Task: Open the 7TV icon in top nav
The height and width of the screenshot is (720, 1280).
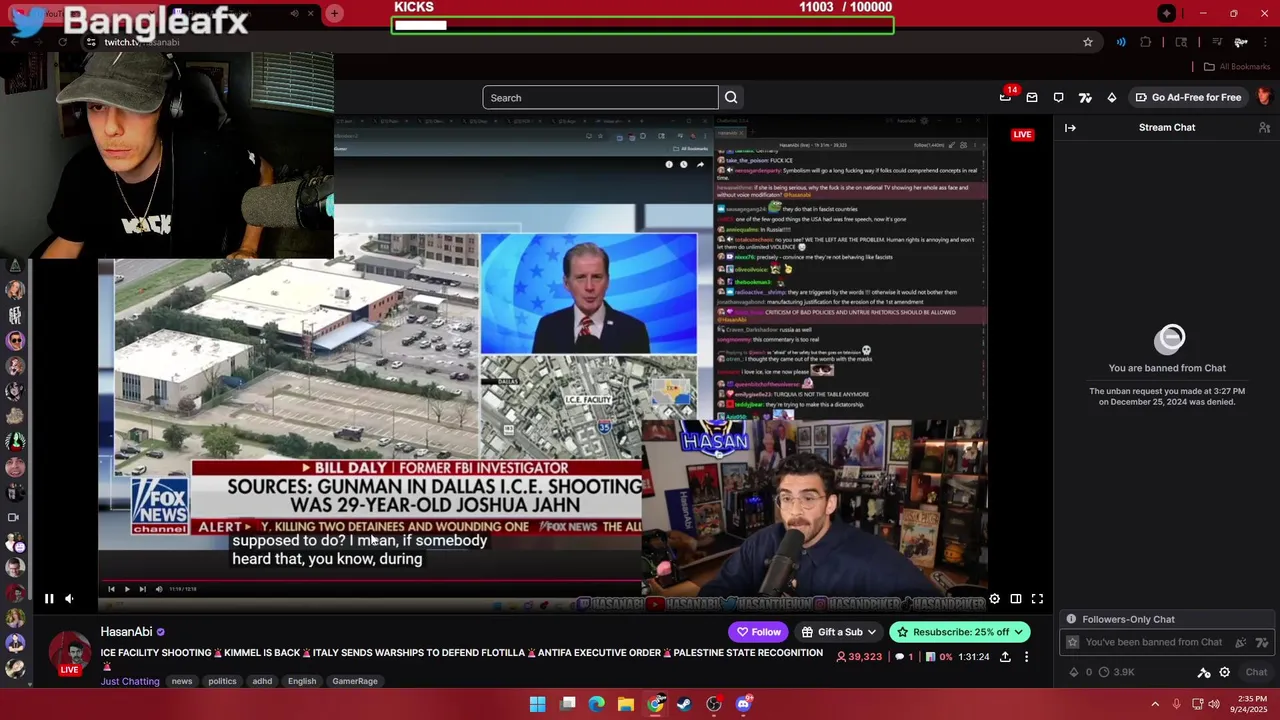Action: coord(1085,97)
